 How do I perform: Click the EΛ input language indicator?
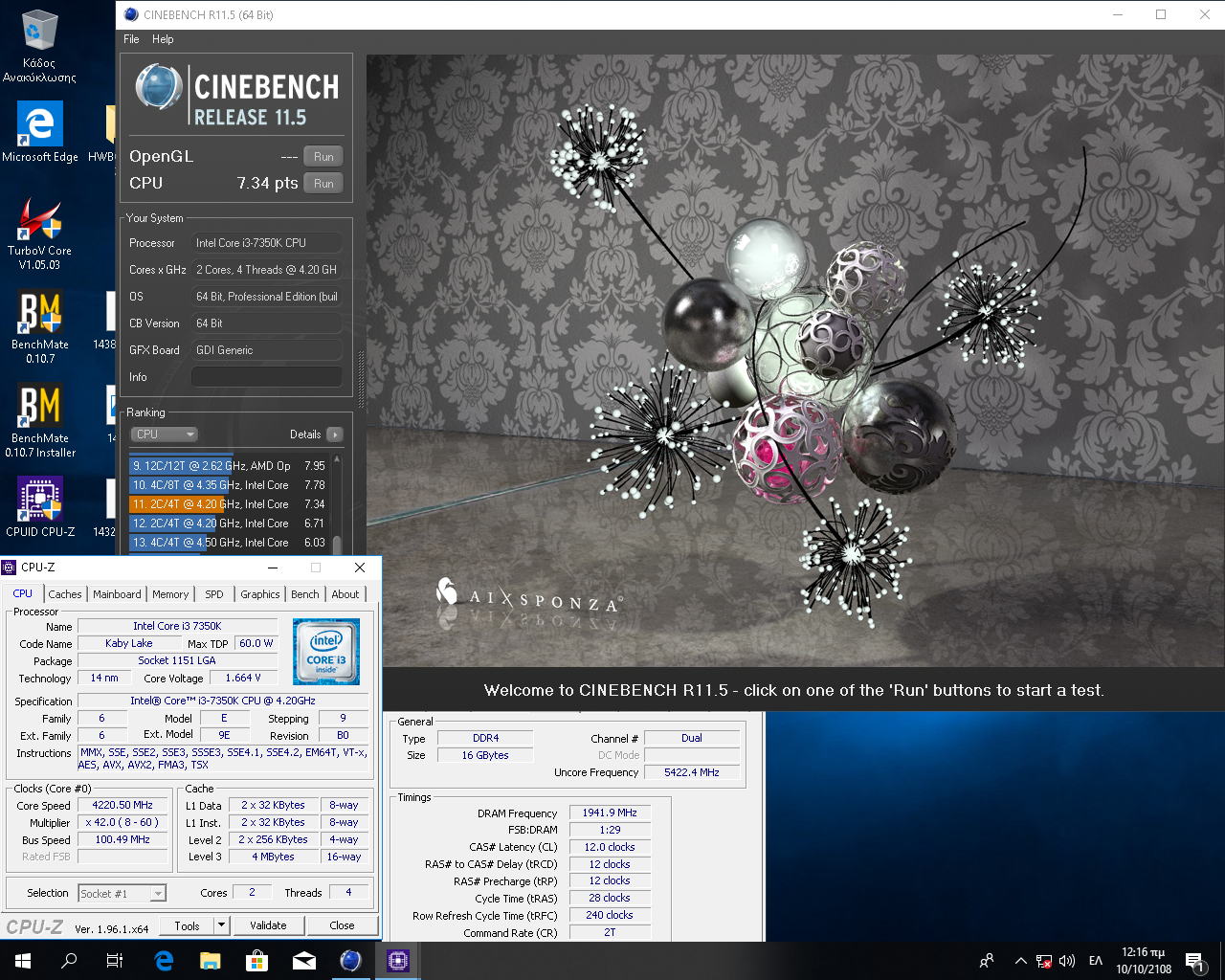1096,961
